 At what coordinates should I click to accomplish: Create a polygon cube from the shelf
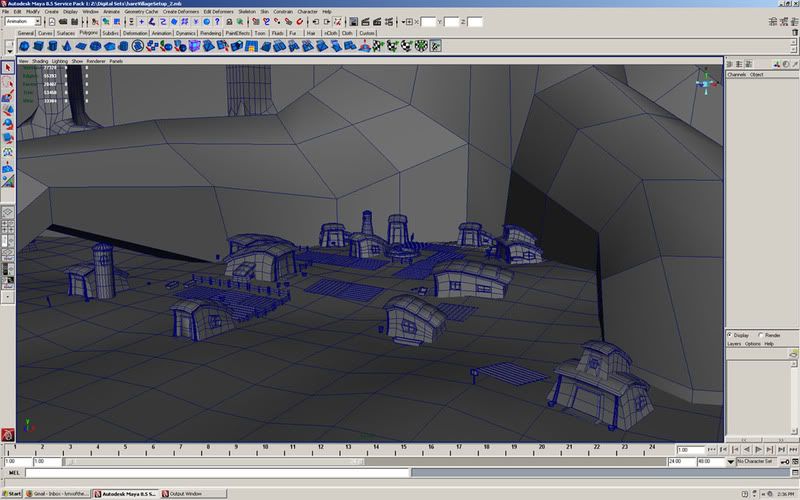[38, 46]
